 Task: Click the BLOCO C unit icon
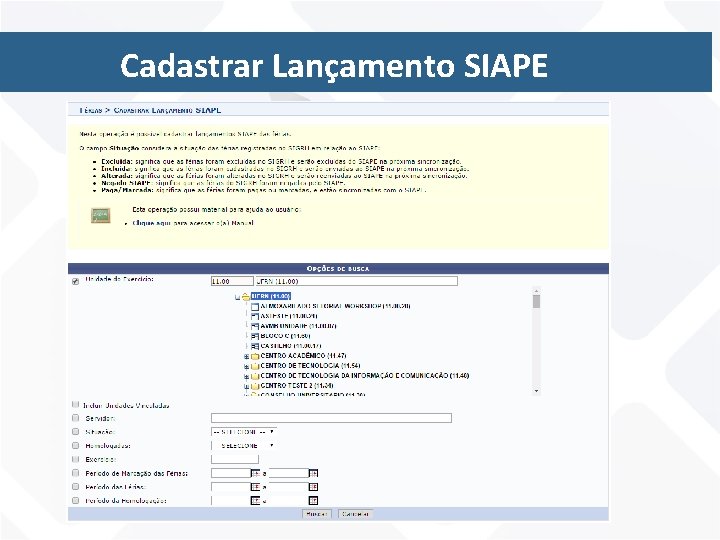[255, 336]
